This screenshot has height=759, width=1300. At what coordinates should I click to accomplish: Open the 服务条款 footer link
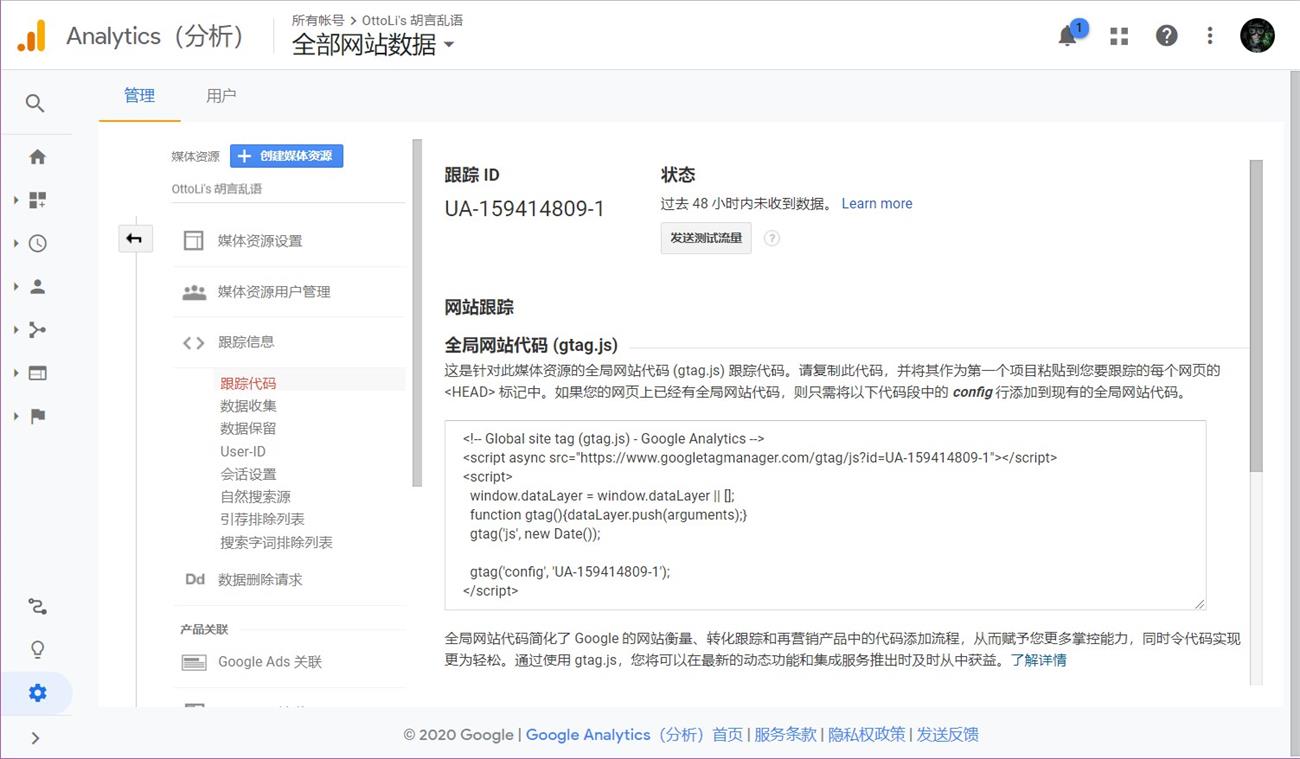coord(785,735)
